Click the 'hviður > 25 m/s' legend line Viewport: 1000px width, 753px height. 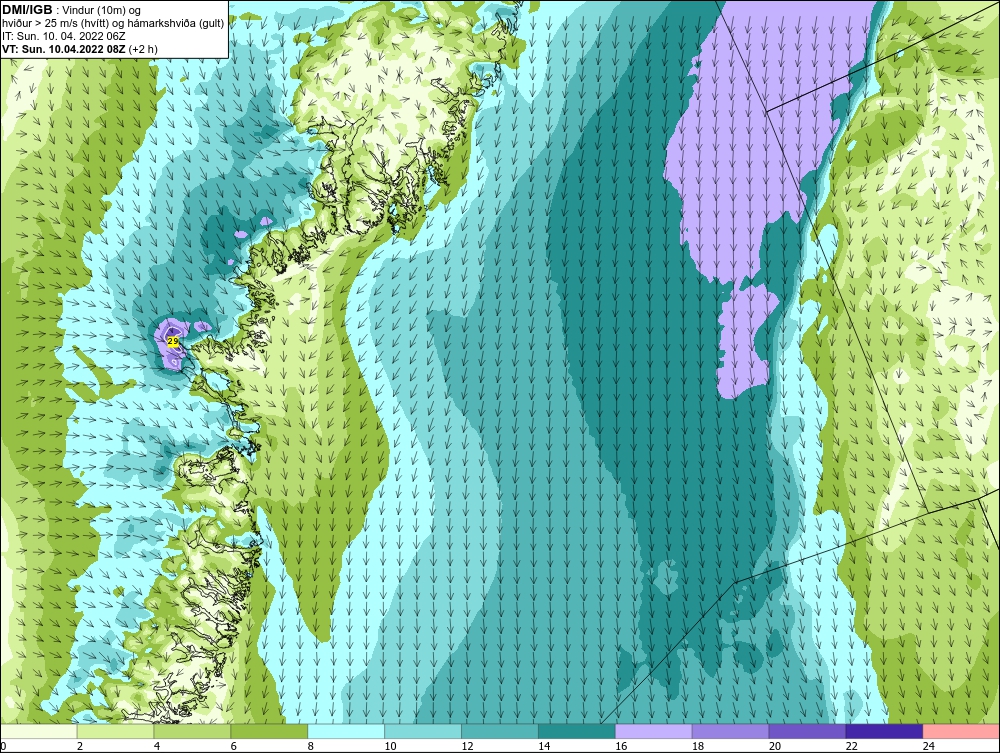click(x=113, y=24)
